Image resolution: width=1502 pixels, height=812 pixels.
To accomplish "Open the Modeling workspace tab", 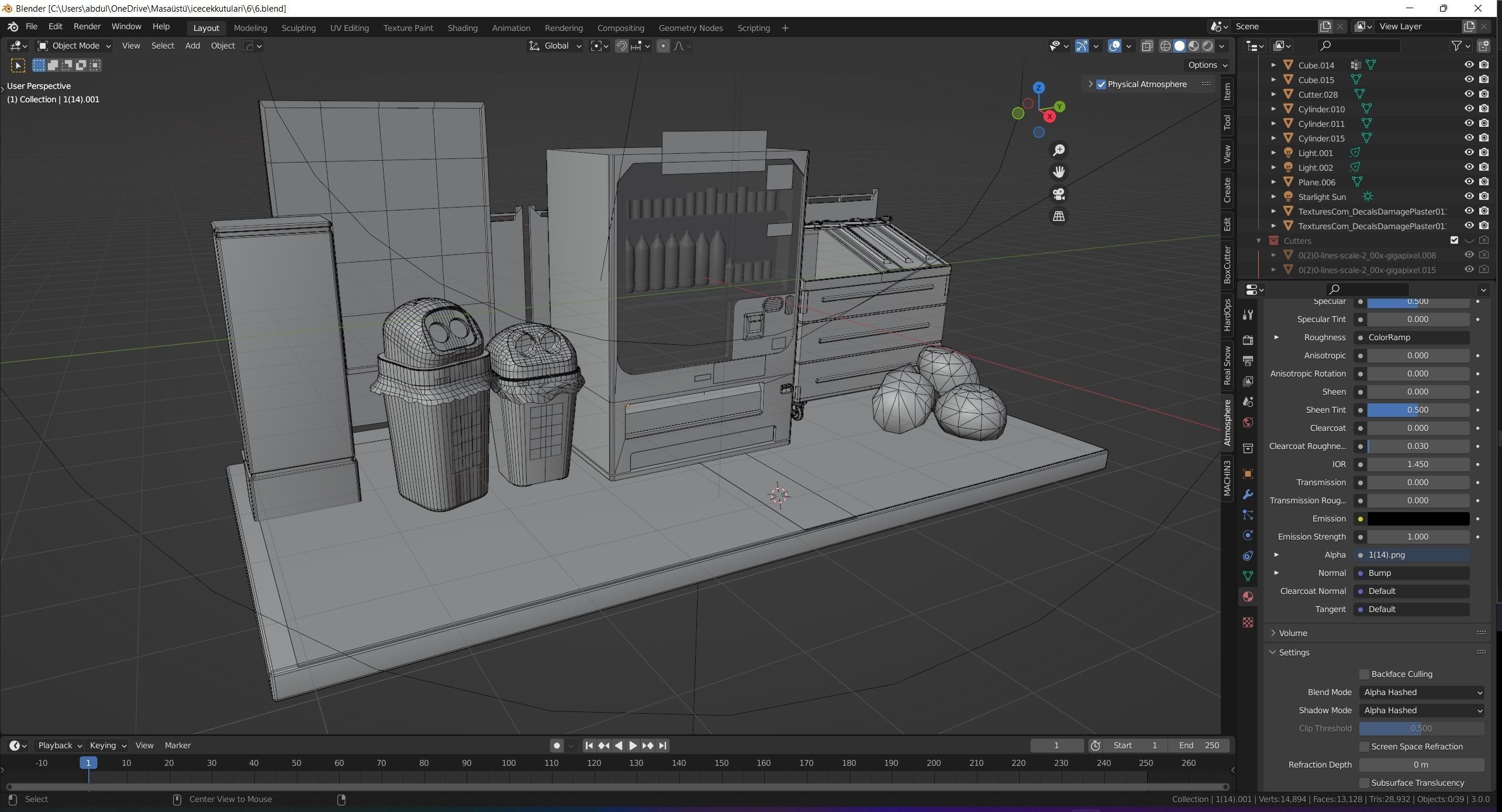I will (x=250, y=28).
